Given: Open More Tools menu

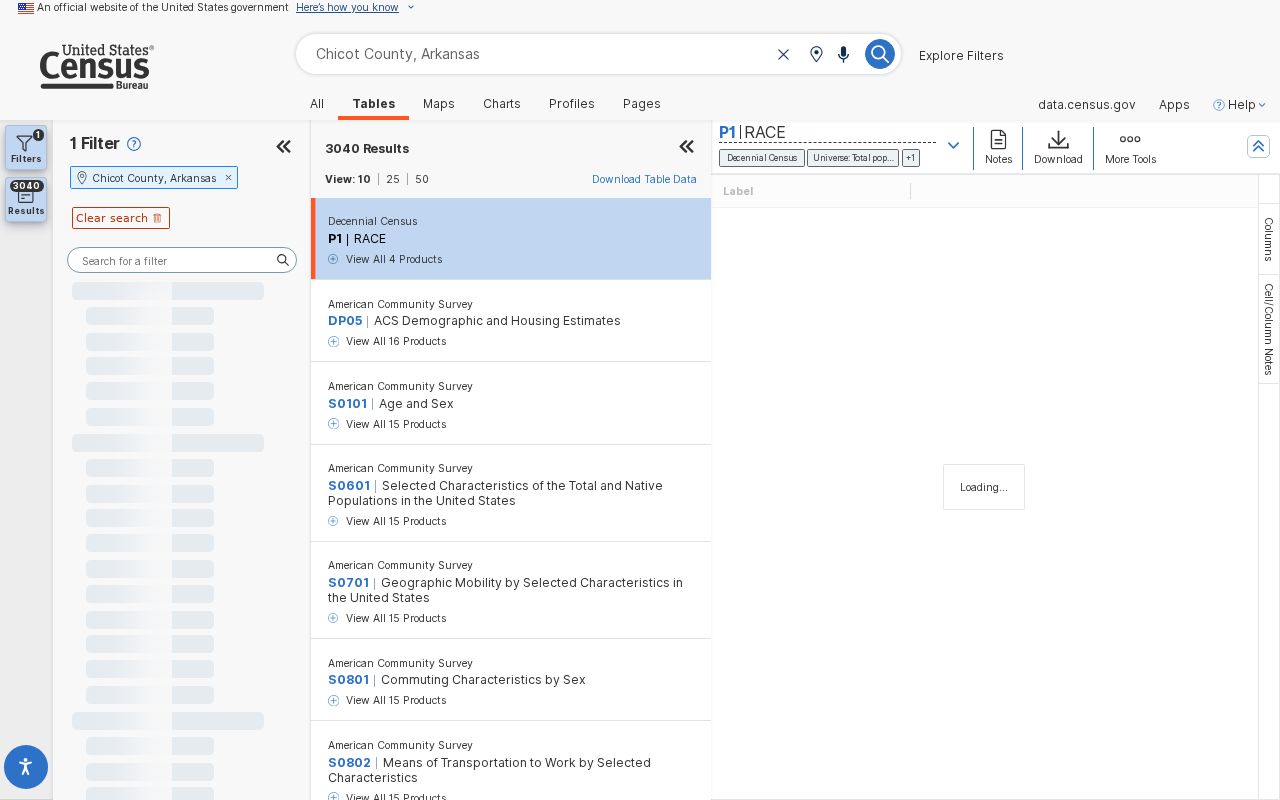Looking at the screenshot, I should [1130, 147].
